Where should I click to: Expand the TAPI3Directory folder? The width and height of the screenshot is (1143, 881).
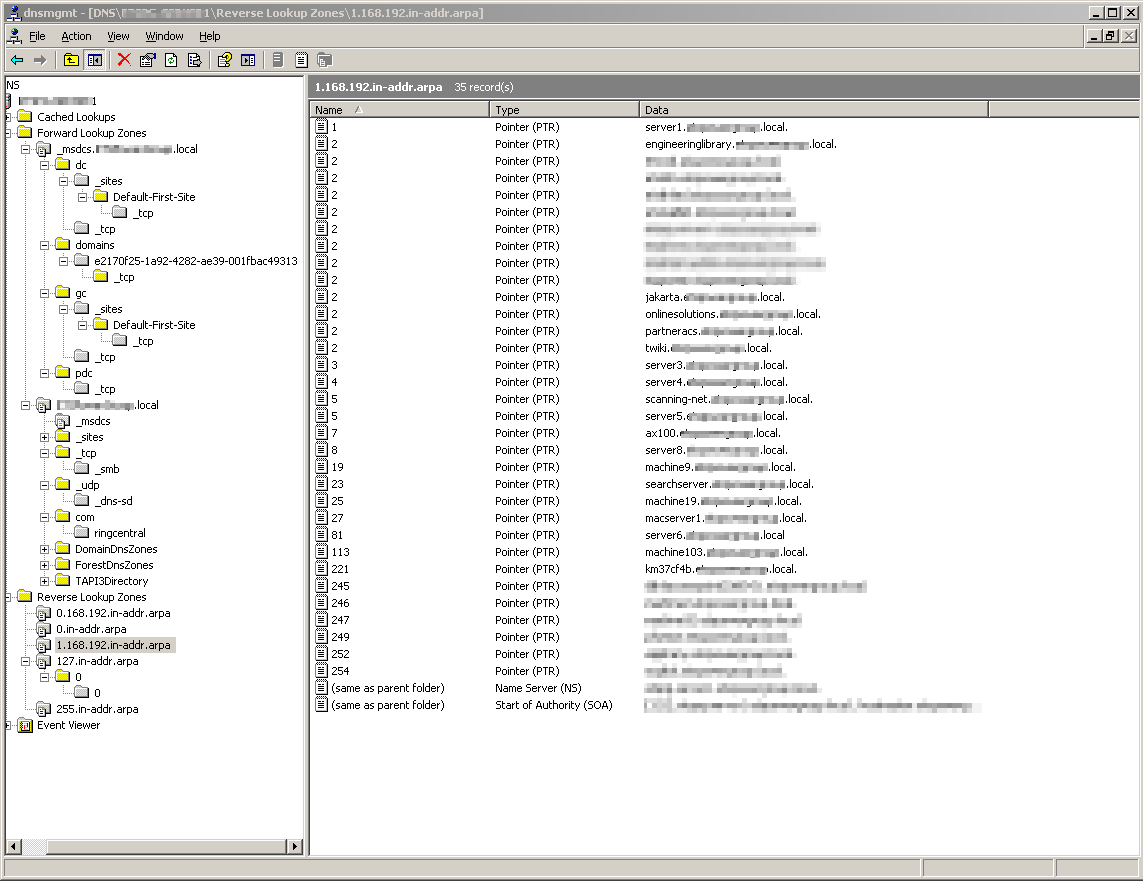point(45,581)
